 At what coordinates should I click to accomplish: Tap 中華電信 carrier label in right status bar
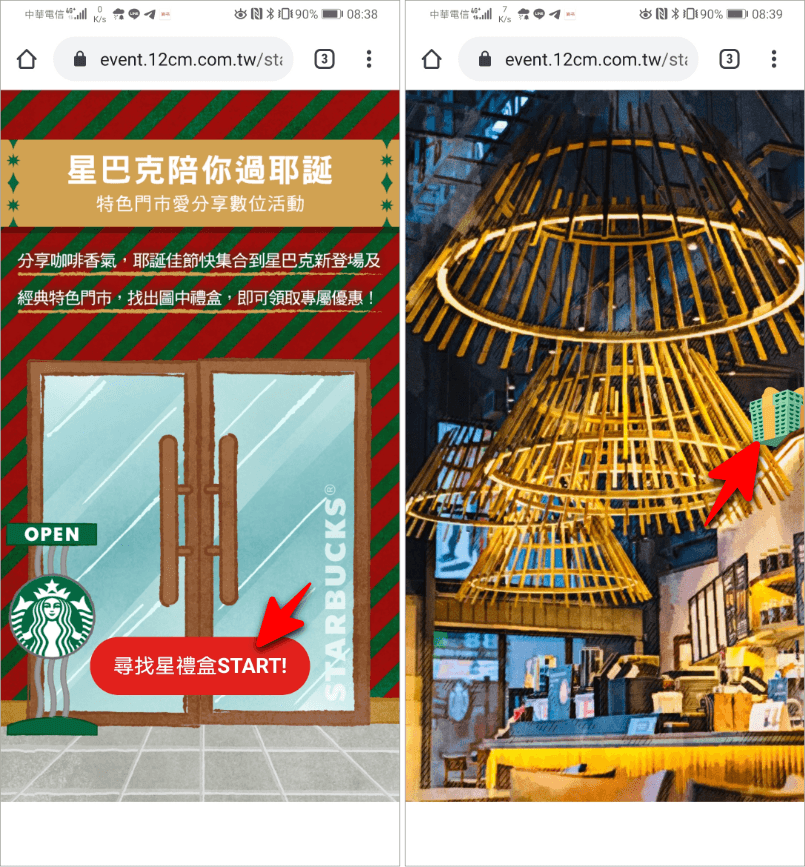point(449,14)
